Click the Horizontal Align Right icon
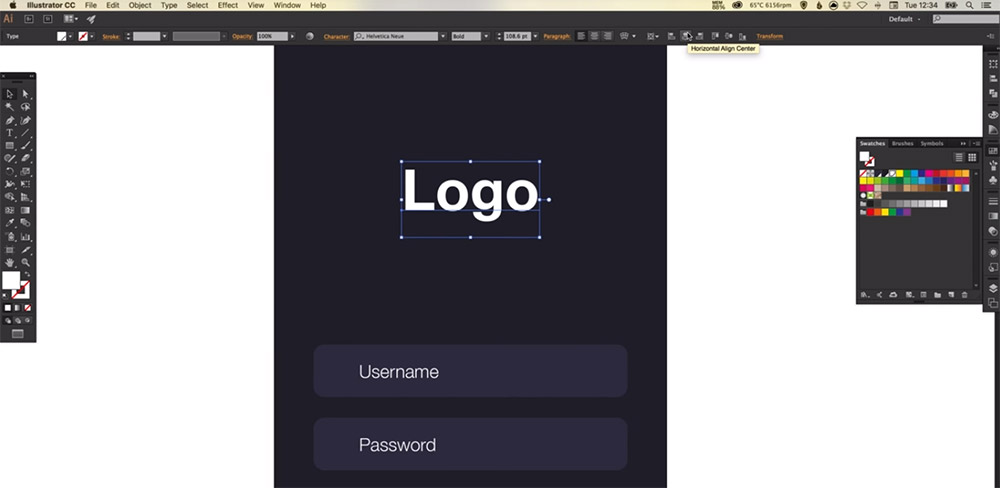Image resolution: width=1000 pixels, height=488 pixels. pos(700,36)
